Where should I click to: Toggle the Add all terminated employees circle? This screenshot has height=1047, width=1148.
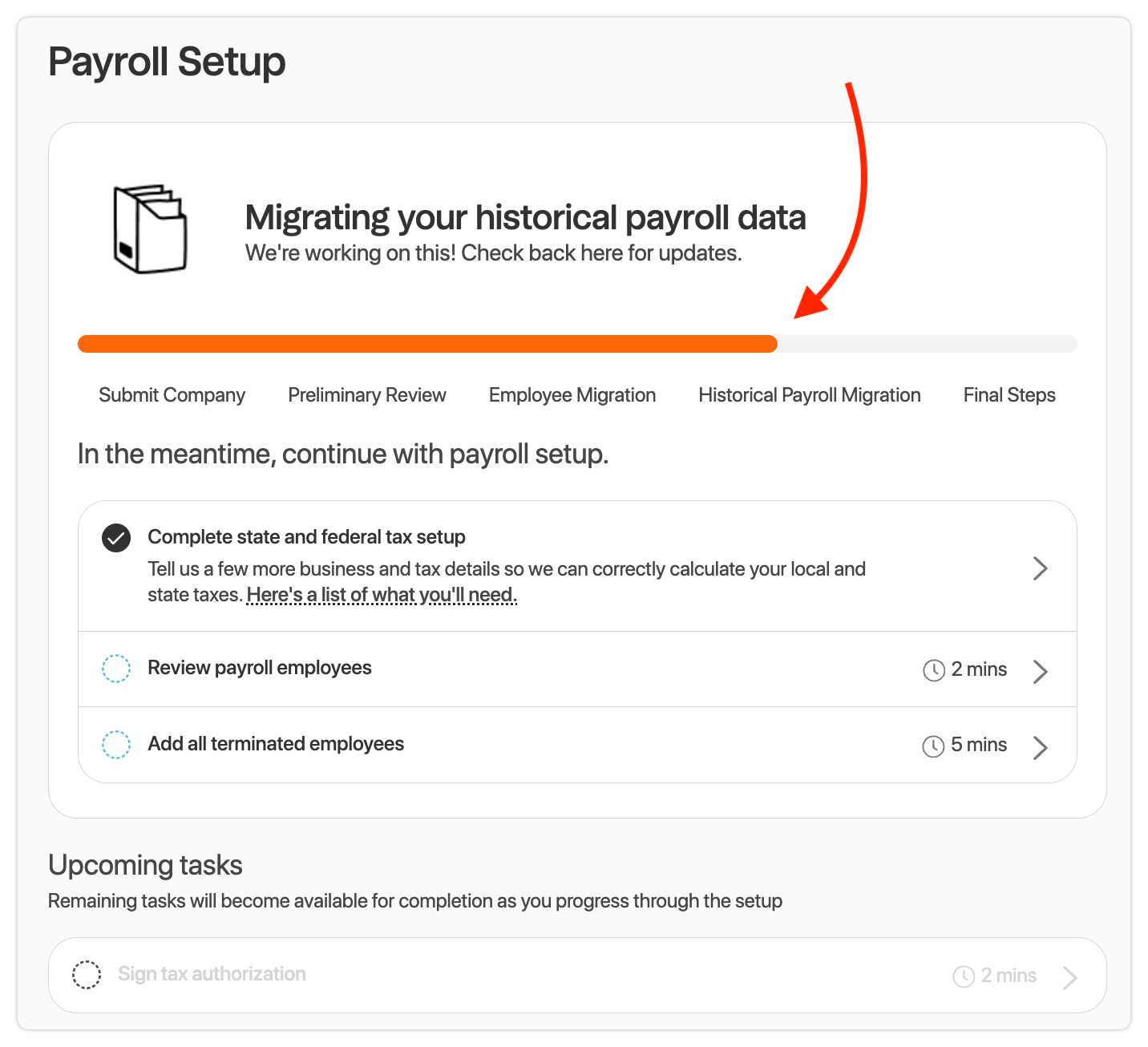116,745
